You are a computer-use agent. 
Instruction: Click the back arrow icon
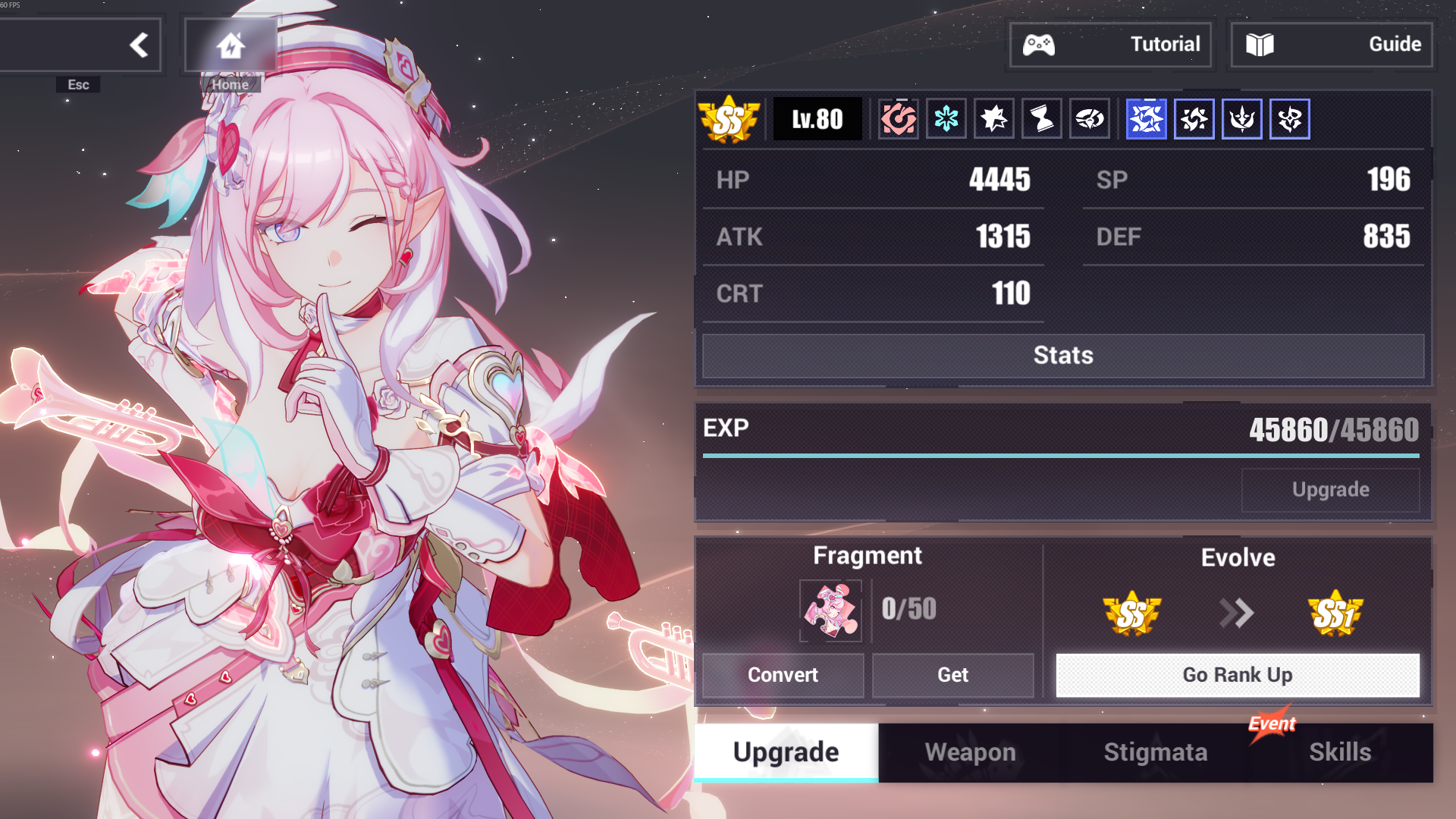click(x=139, y=45)
